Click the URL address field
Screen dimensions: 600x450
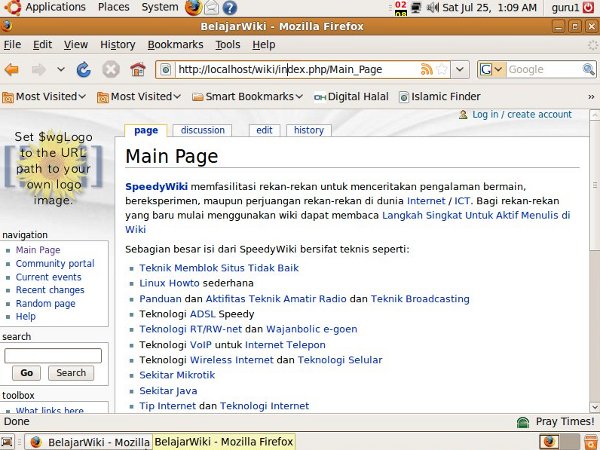point(297,69)
